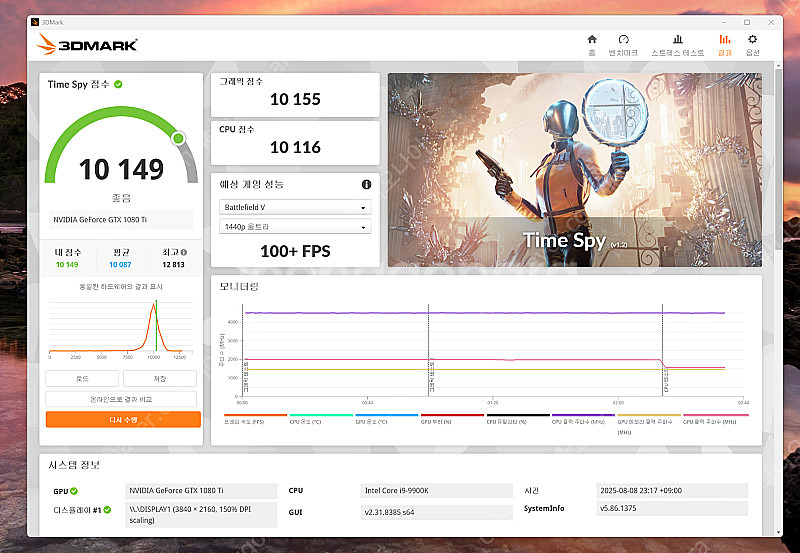The width and height of the screenshot is (800, 553).
Task: Open the 1440p Ultra resolution dropdown
Action: (x=295, y=227)
